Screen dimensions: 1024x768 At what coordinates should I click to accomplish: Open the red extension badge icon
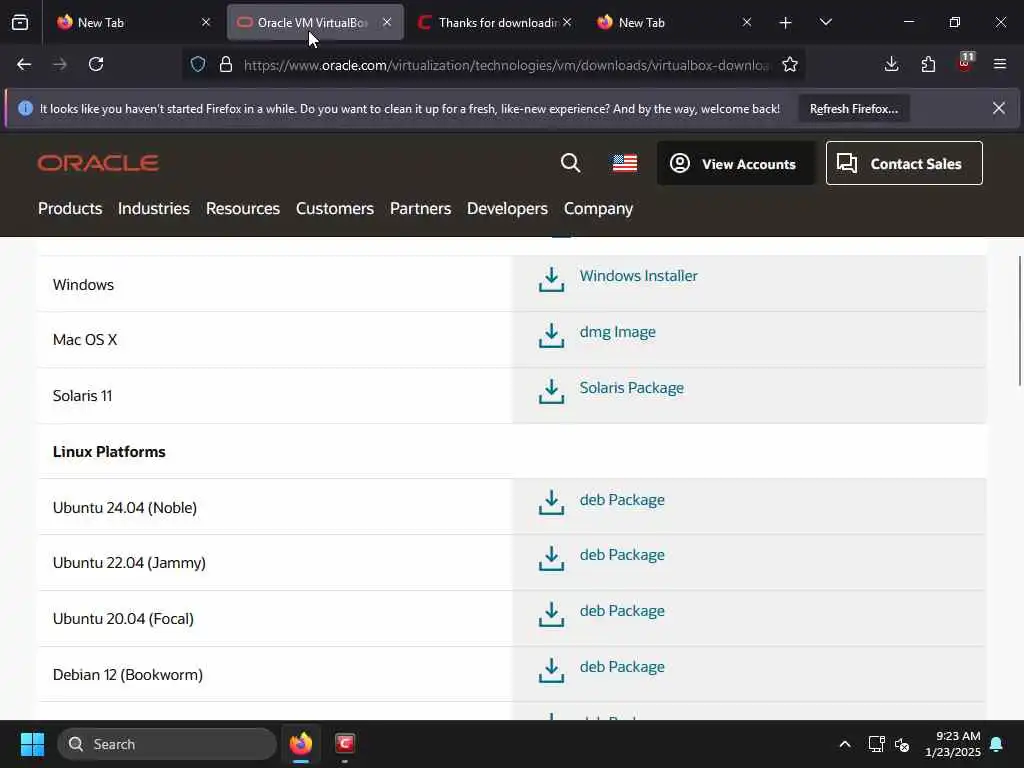965,63
